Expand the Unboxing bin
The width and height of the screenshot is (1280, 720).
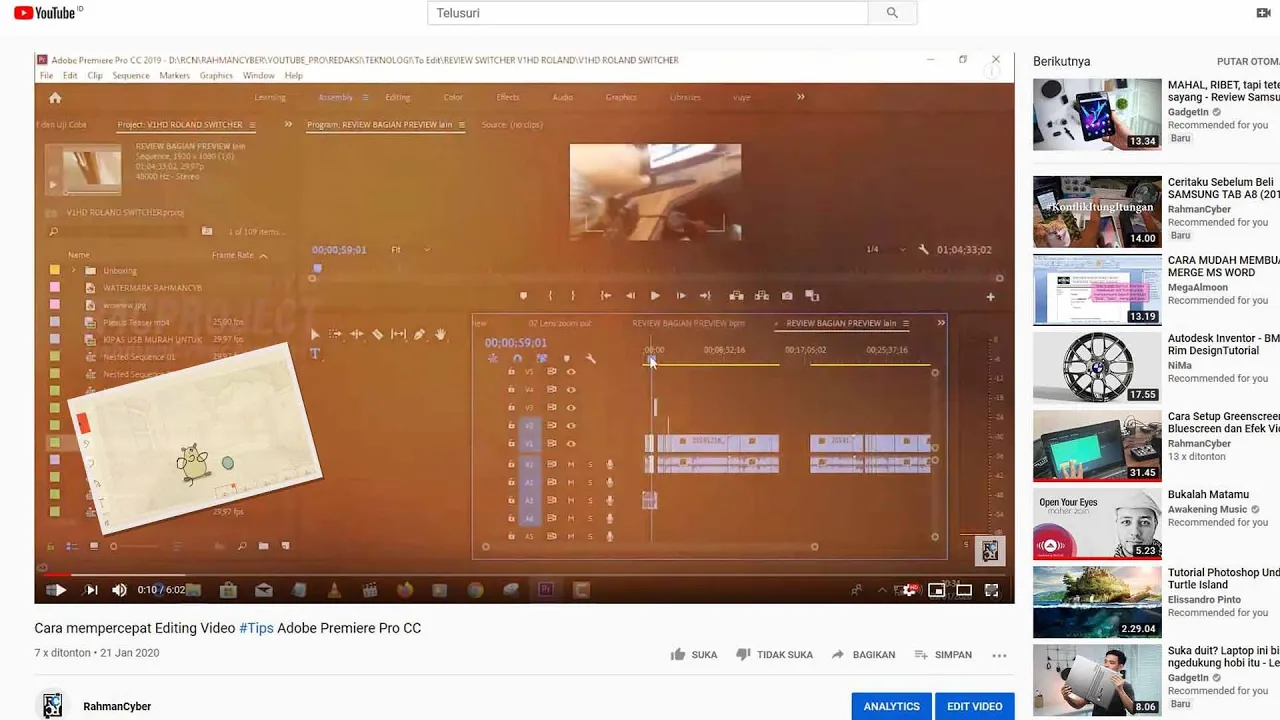(73, 271)
